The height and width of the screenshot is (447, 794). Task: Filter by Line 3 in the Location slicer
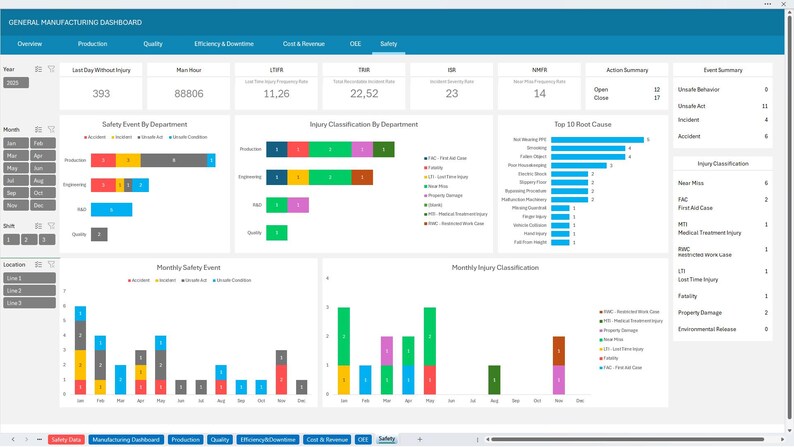point(29,303)
